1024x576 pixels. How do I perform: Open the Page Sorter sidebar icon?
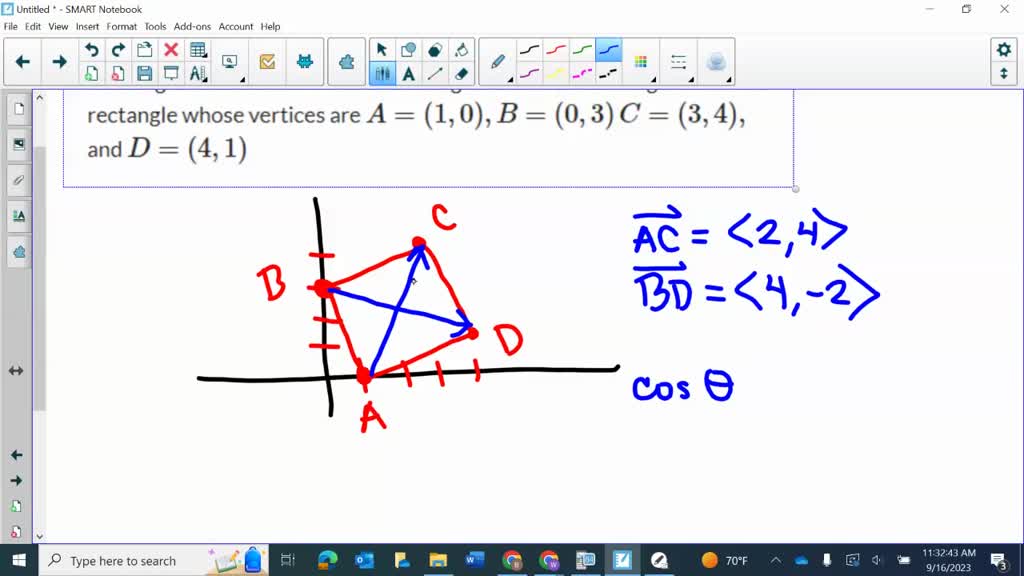point(18,109)
